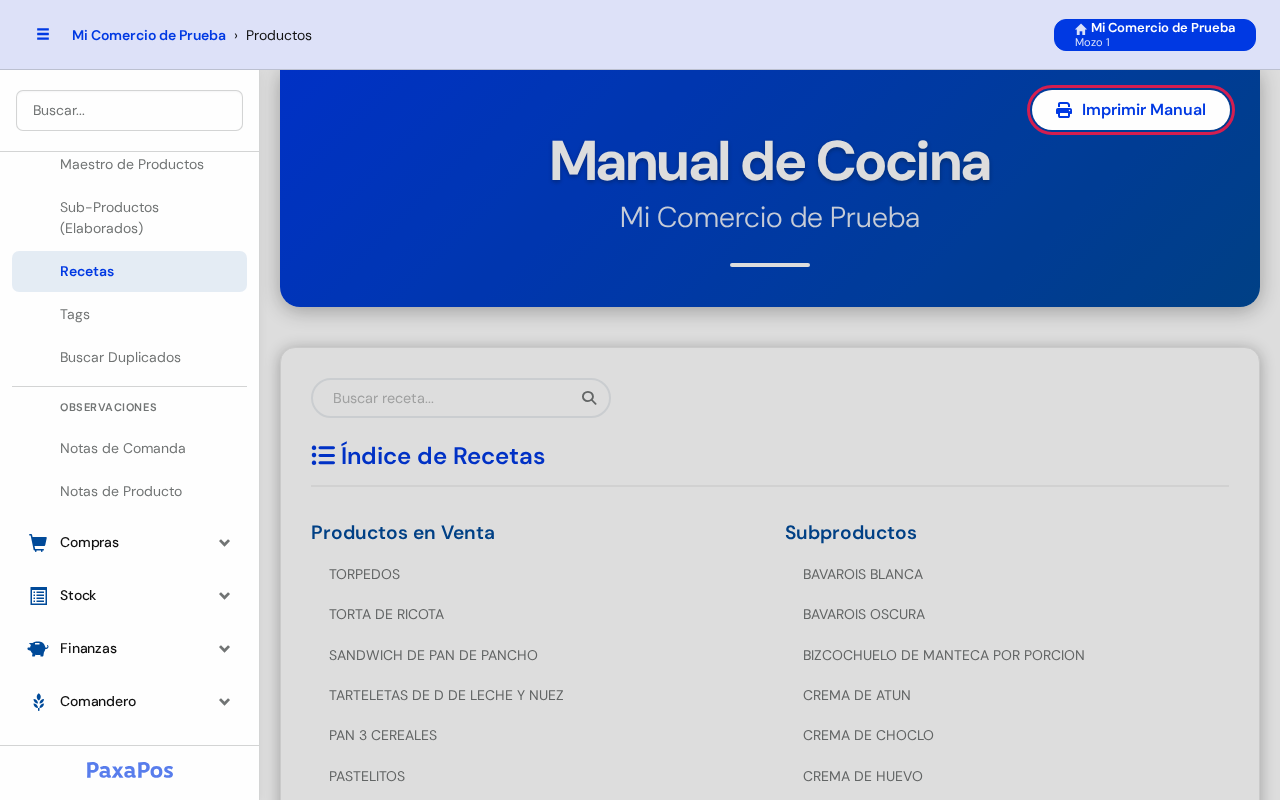Open the PAN 3 CEREALES recipe

click(x=383, y=735)
